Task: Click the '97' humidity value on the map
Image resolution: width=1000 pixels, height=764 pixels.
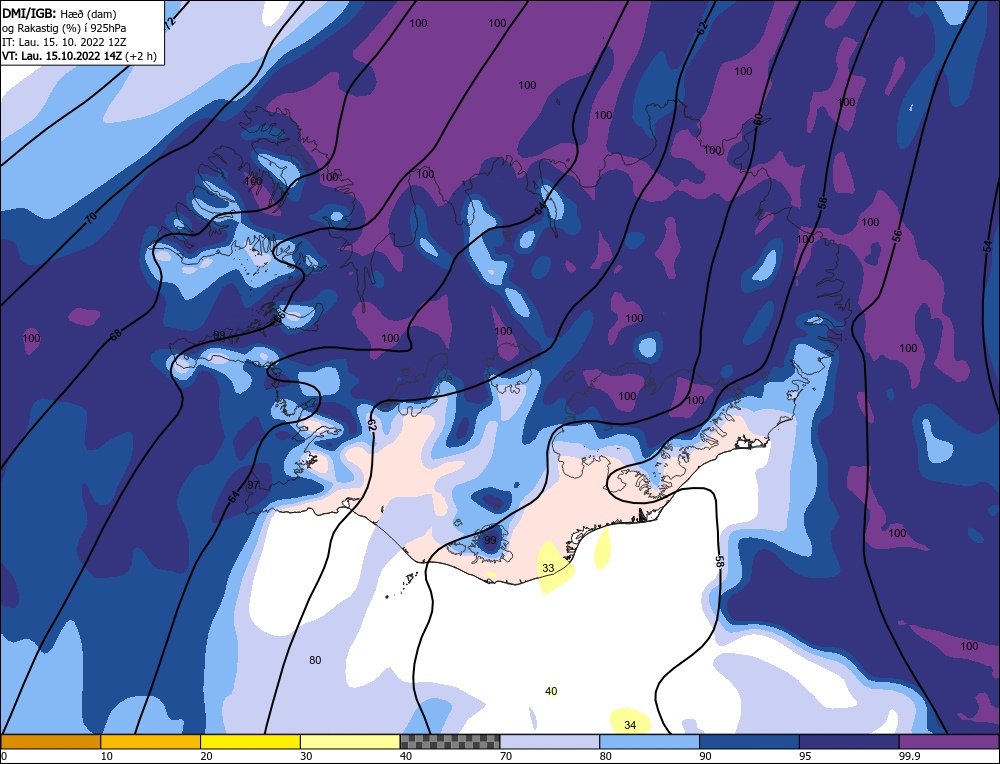Action: tap(253, 485)
